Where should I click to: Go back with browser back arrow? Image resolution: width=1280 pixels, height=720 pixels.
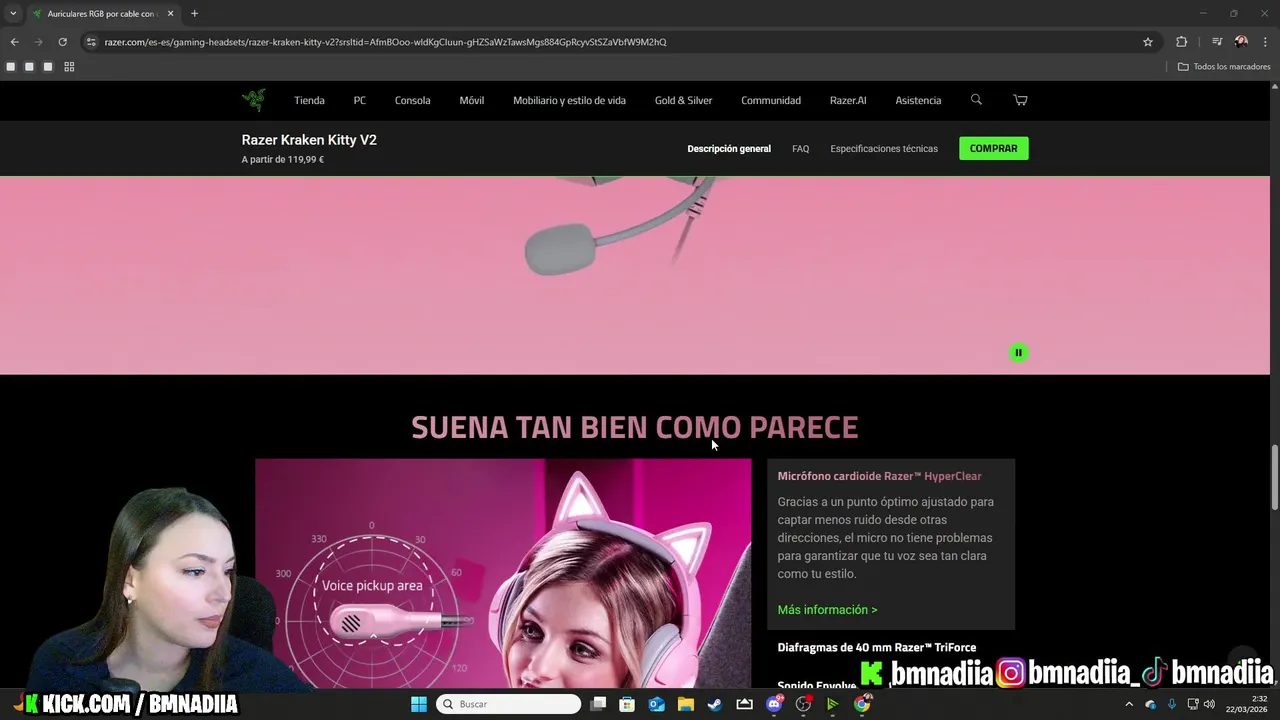(x=14, y=42)
